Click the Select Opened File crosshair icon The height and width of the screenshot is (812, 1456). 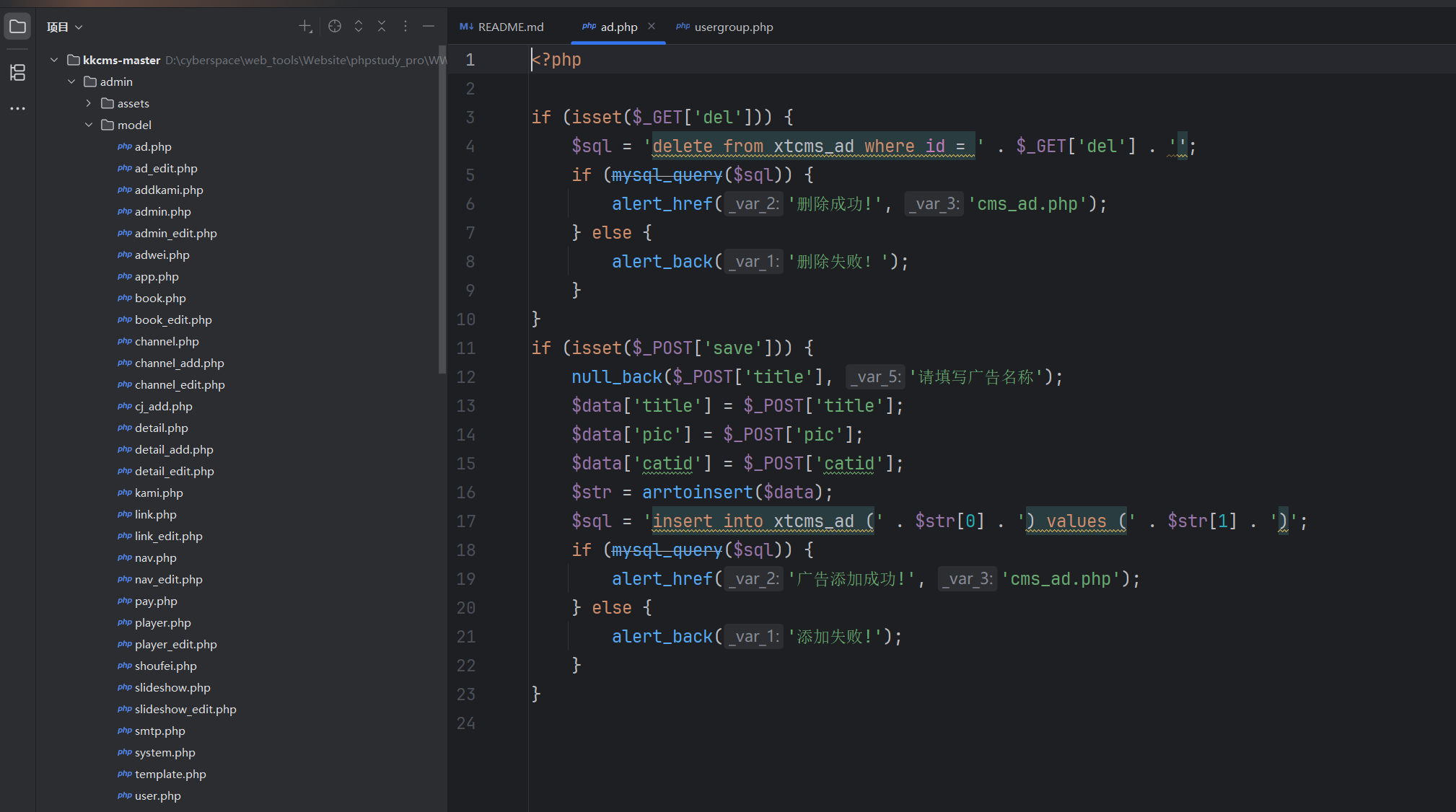click(x=335, y=27)
